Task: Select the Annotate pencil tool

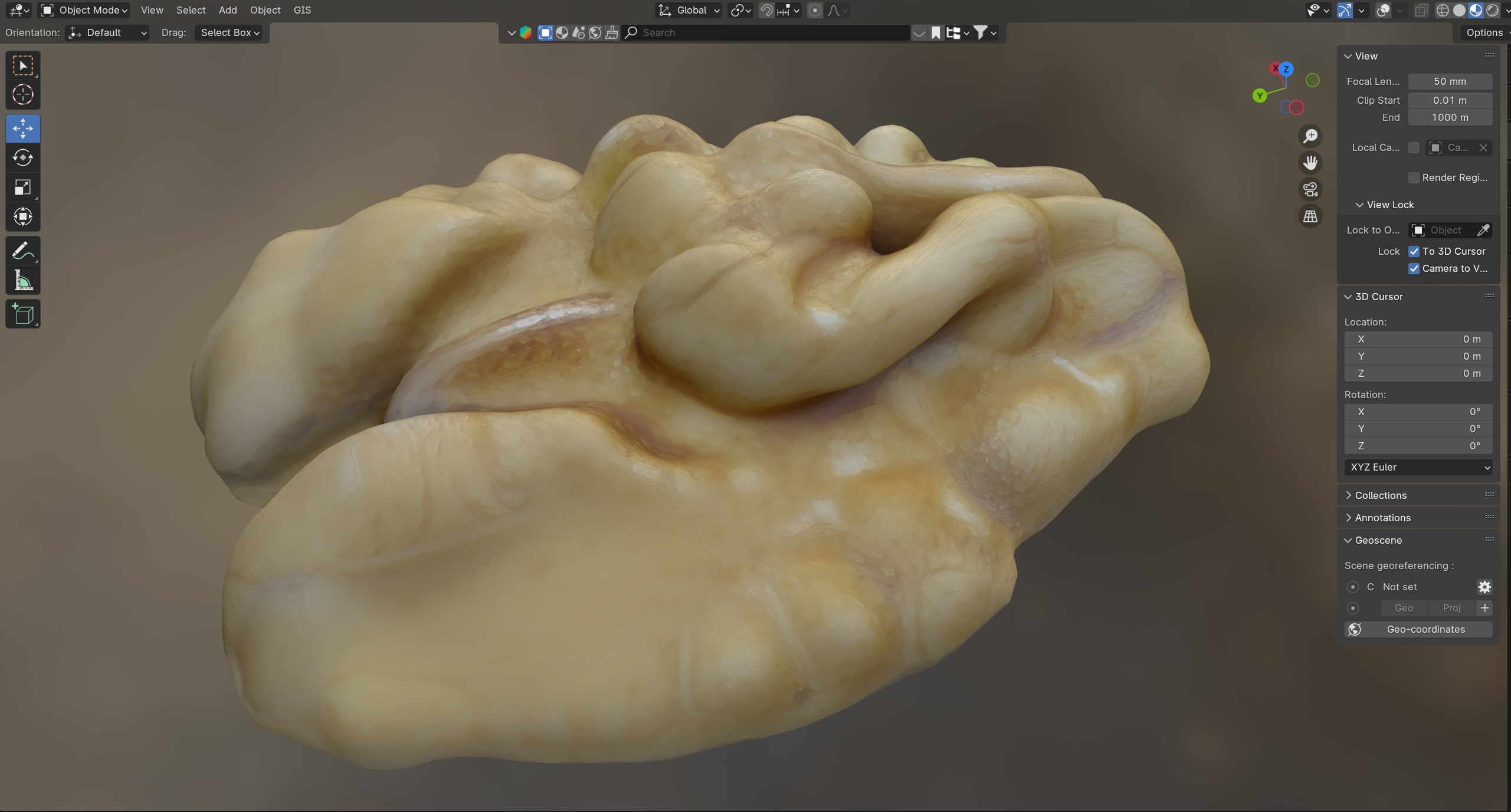Action: 23,251
